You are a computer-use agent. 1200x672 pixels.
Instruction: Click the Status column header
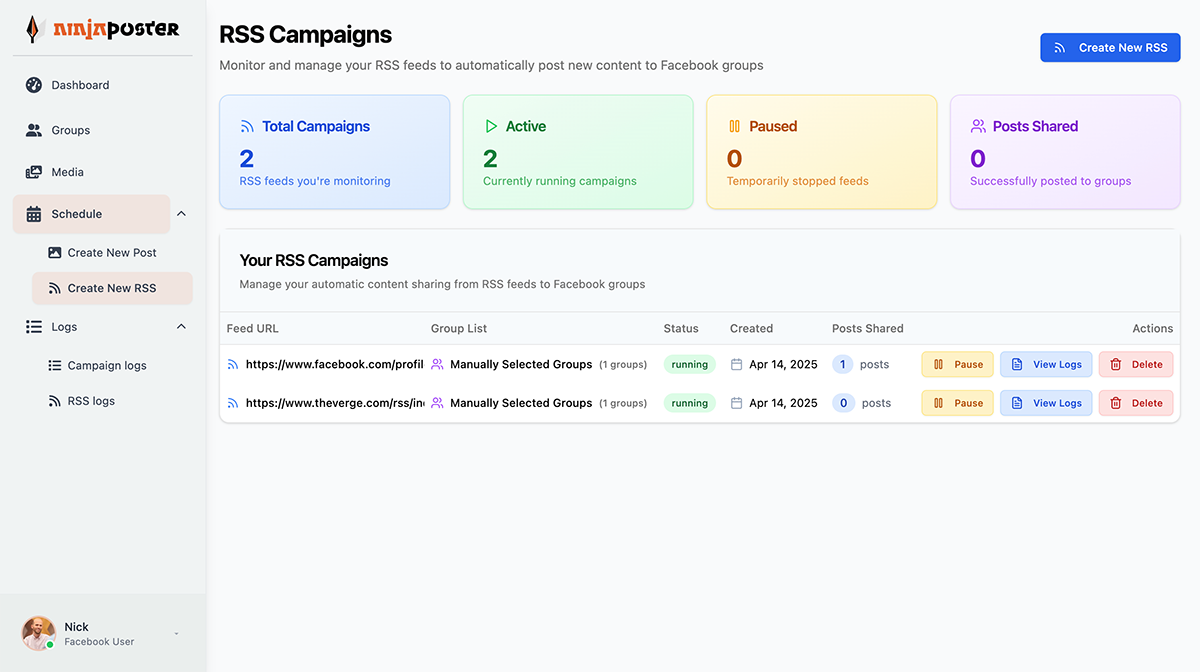coord(681,328)
